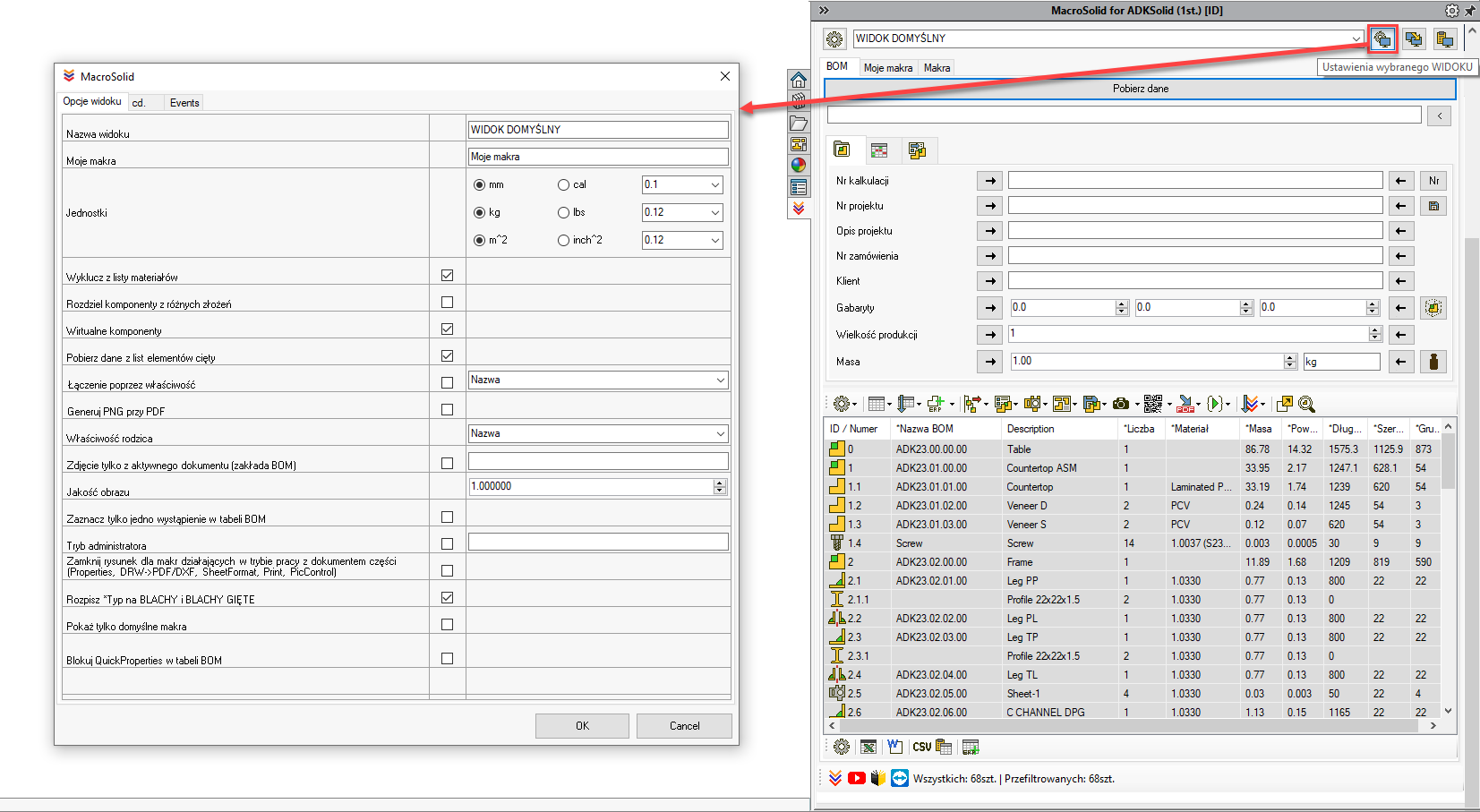Click the color wheel icon in the side strip

(x=799, y=166)
